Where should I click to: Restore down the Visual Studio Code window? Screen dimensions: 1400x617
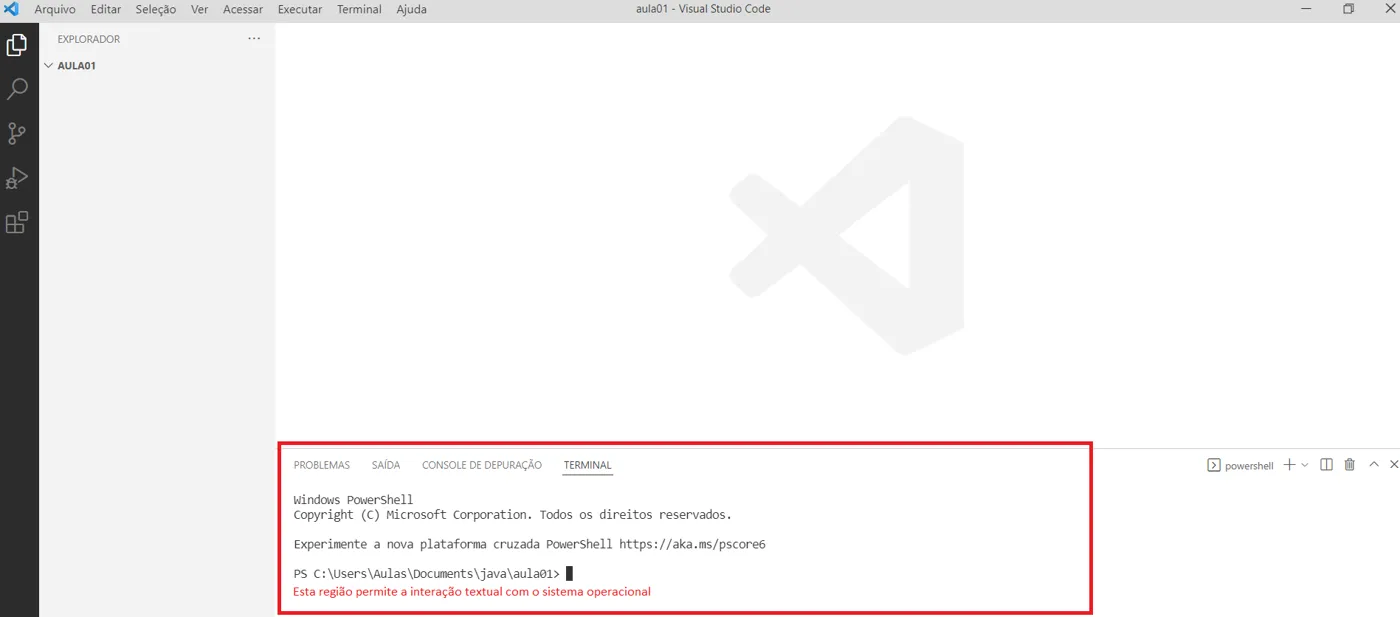point(1348,9)
